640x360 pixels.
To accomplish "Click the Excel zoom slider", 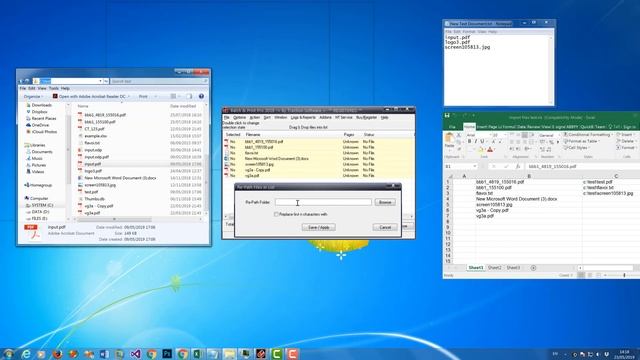I will click(624, 276).
